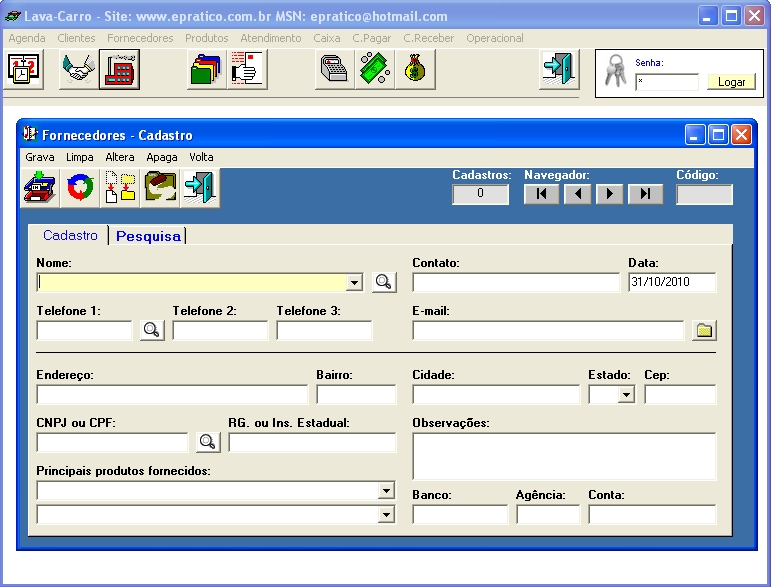Image resolution: width=772 pixels, height=587 pixels.
Task: Focus the Contato input field
Action: pyautogui.click(x=516, y=283)
